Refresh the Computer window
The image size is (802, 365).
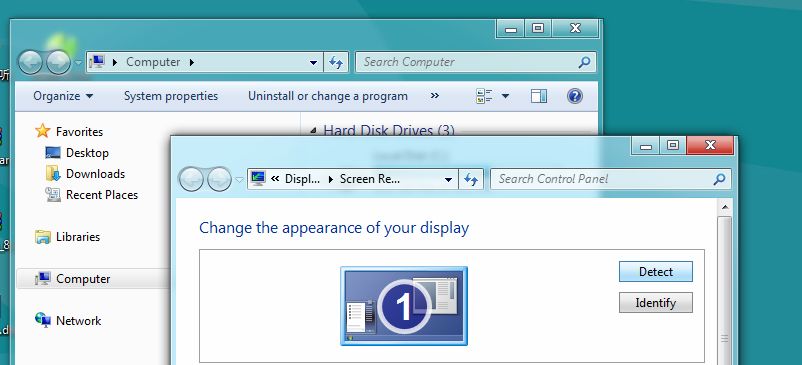(336, 62)
